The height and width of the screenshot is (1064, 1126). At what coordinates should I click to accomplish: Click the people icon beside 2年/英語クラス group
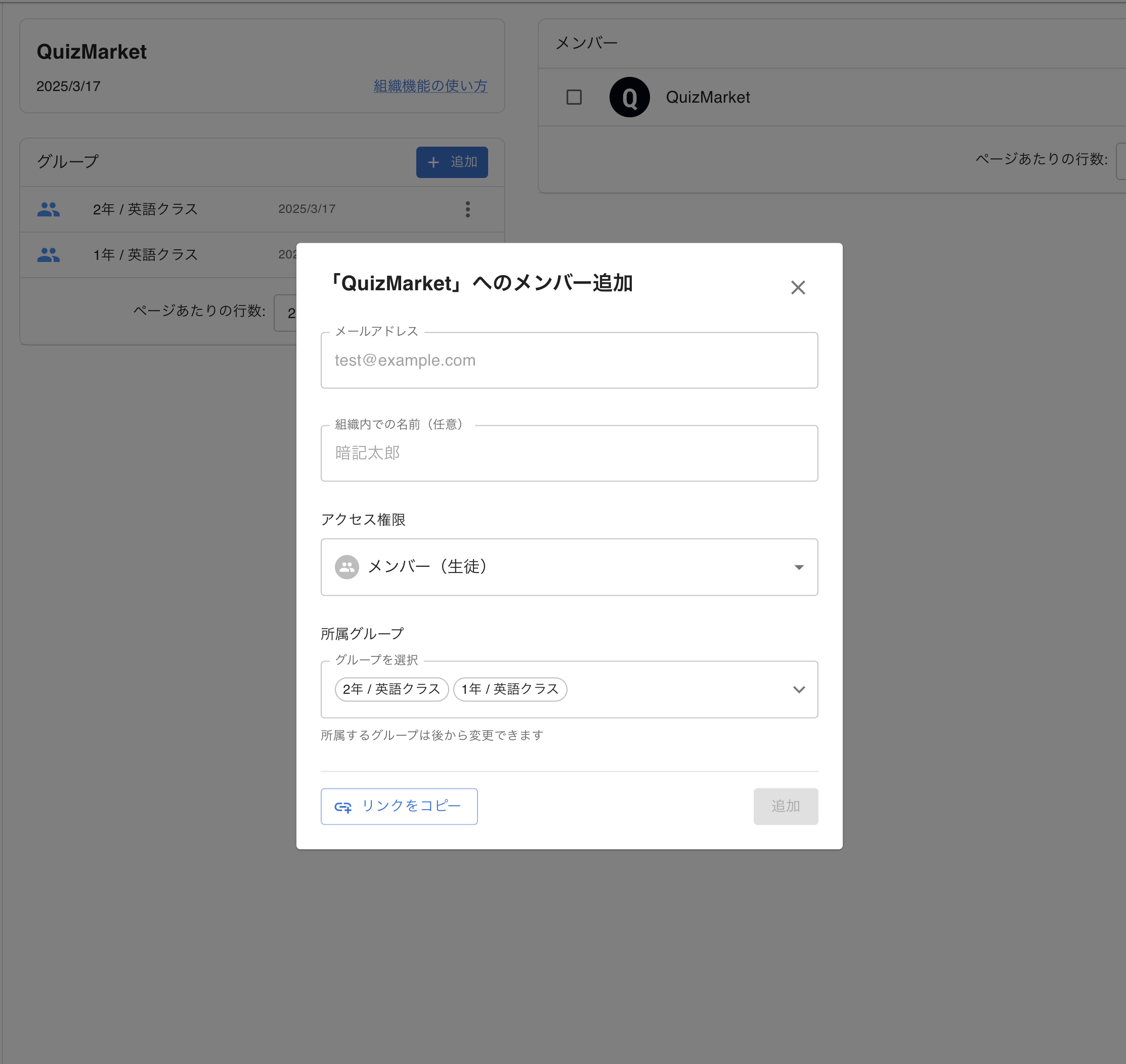[49, 209]
